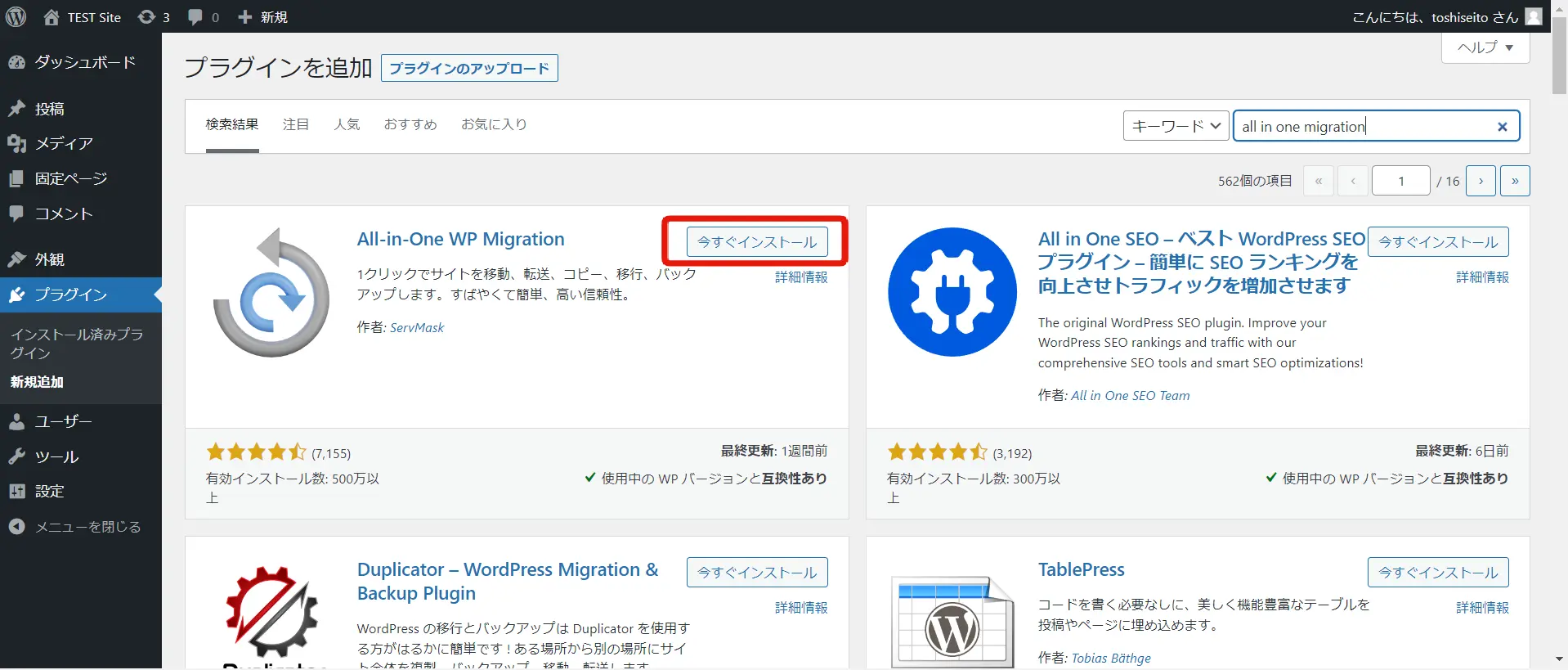Viewport: 1568px width, 670px height.
Task: Open All-in-One WP Migration title link
Action: (461, 239)
